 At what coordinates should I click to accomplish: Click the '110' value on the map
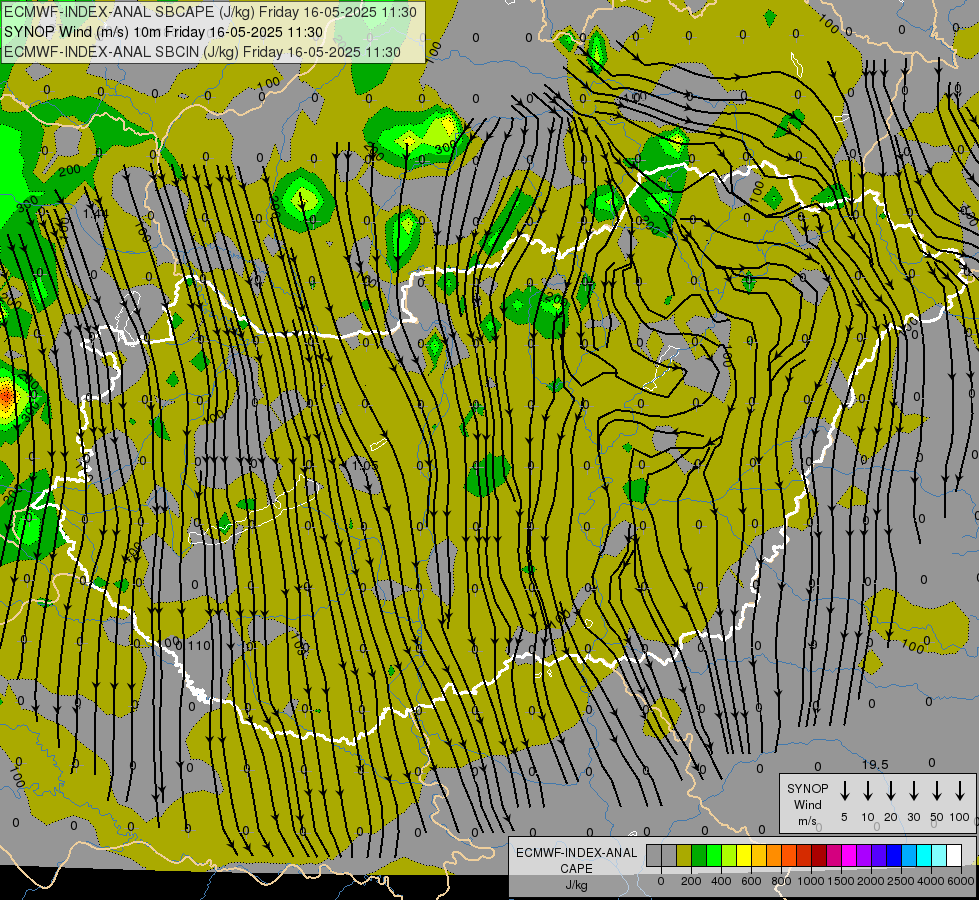pyautogui.click(x=199, y=645)
